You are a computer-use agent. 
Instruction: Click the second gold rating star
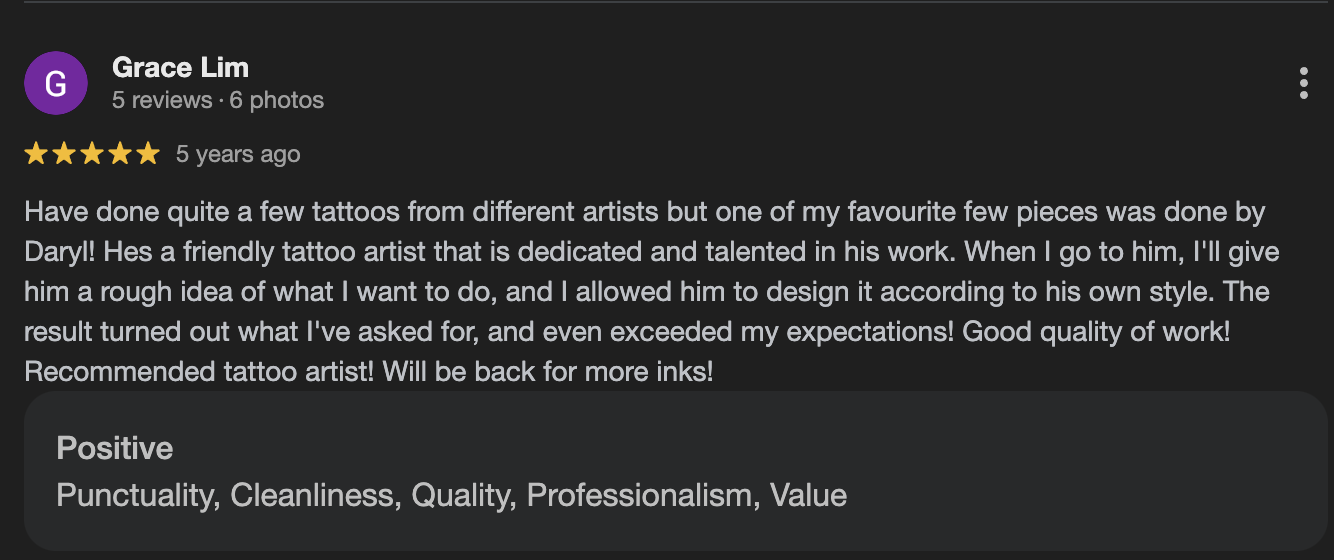(64, 154)
